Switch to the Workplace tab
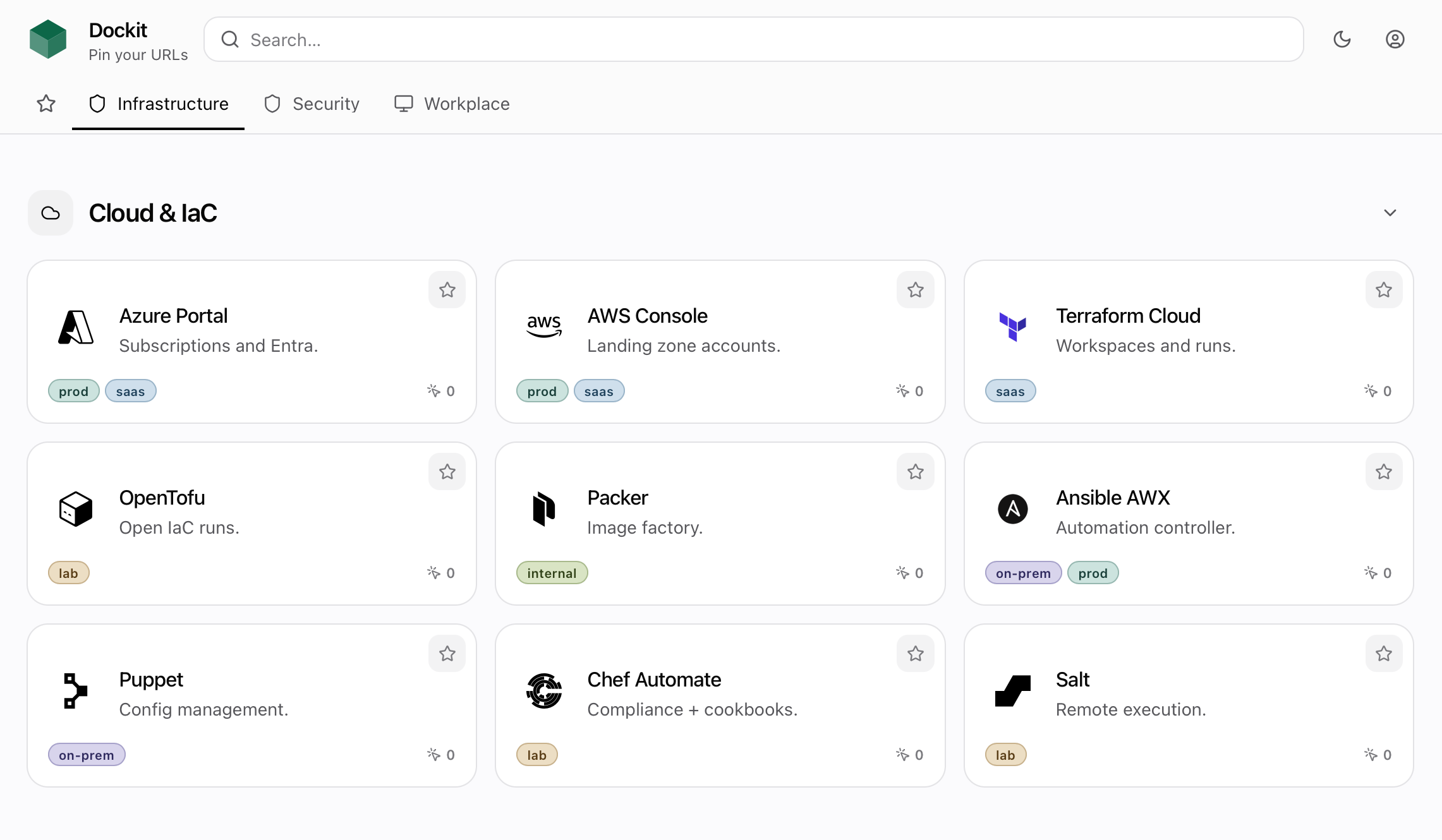This screenshot has height=840, width=1442. click(452, 104)
